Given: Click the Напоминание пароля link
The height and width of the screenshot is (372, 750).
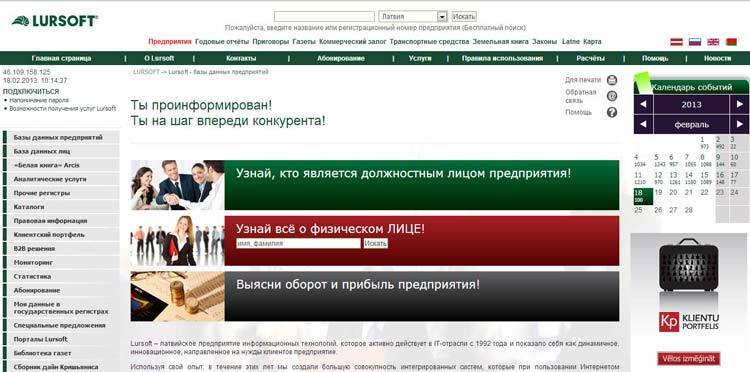Looking at the screenshot, I should pos(39,100).
